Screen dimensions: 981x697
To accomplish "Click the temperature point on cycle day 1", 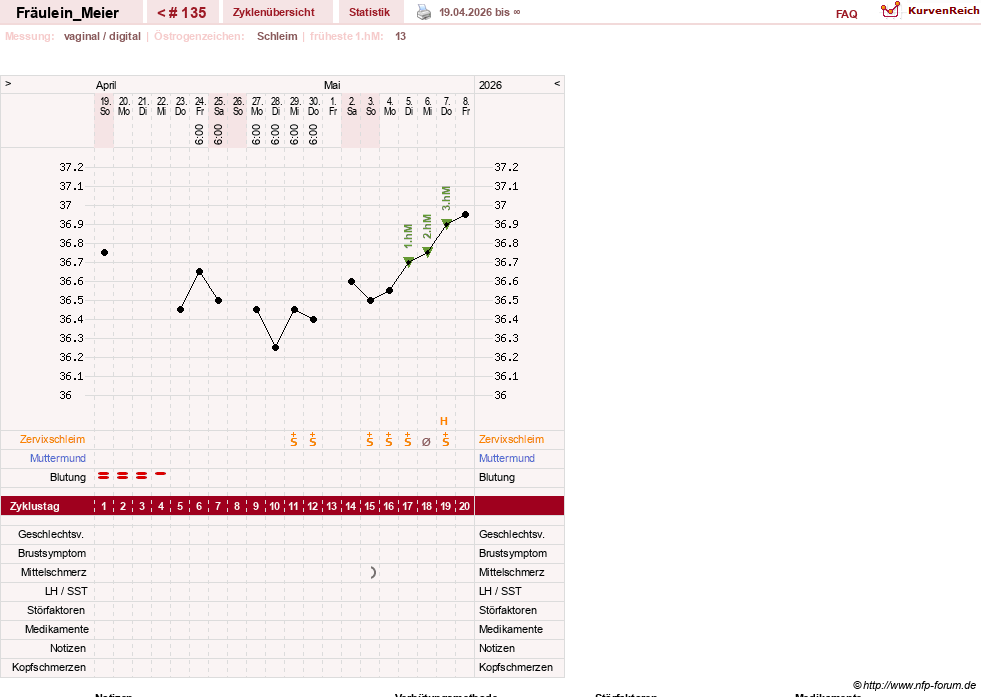I will point(104,253).
